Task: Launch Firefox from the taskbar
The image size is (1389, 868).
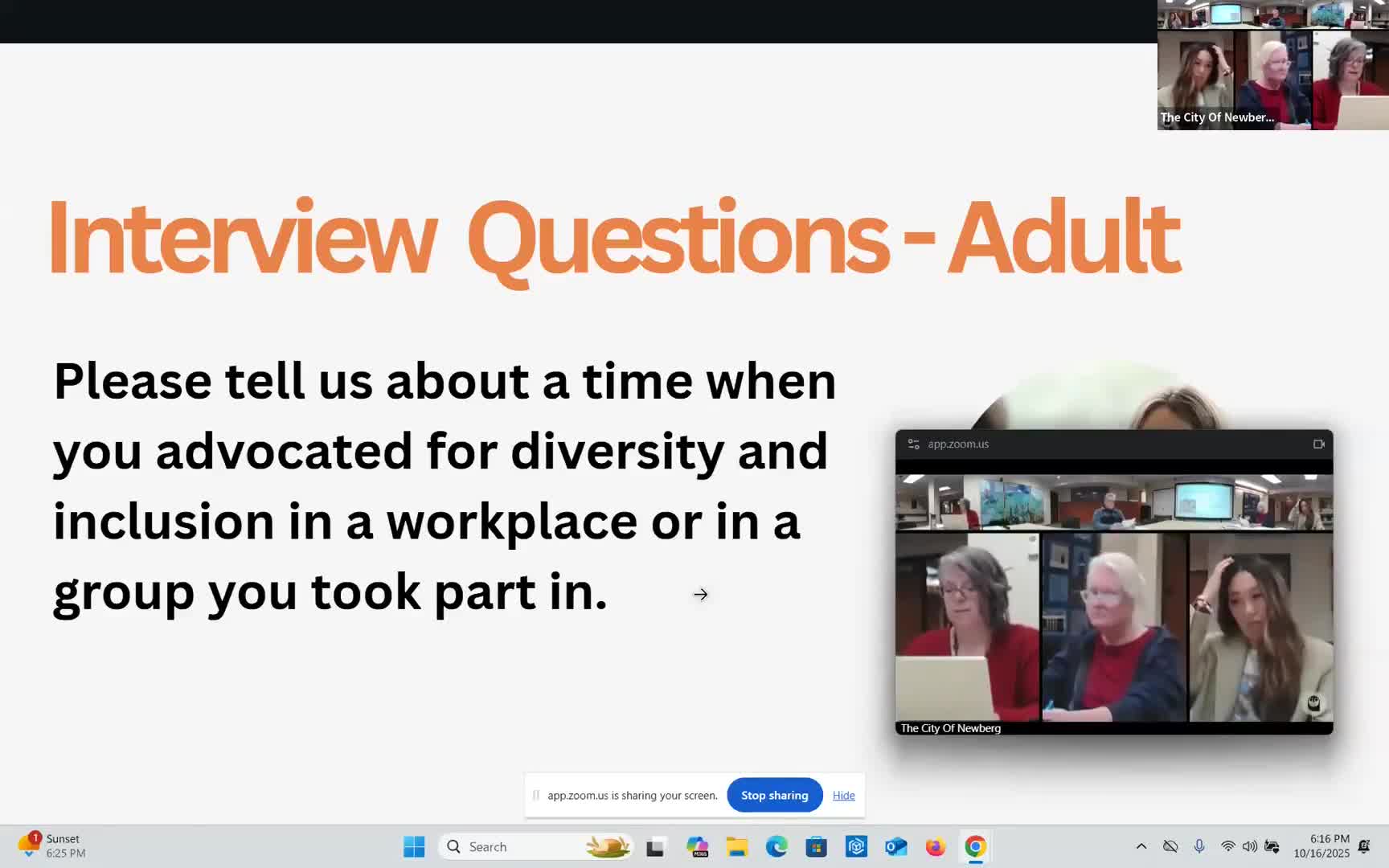Action: pos(935,846)
